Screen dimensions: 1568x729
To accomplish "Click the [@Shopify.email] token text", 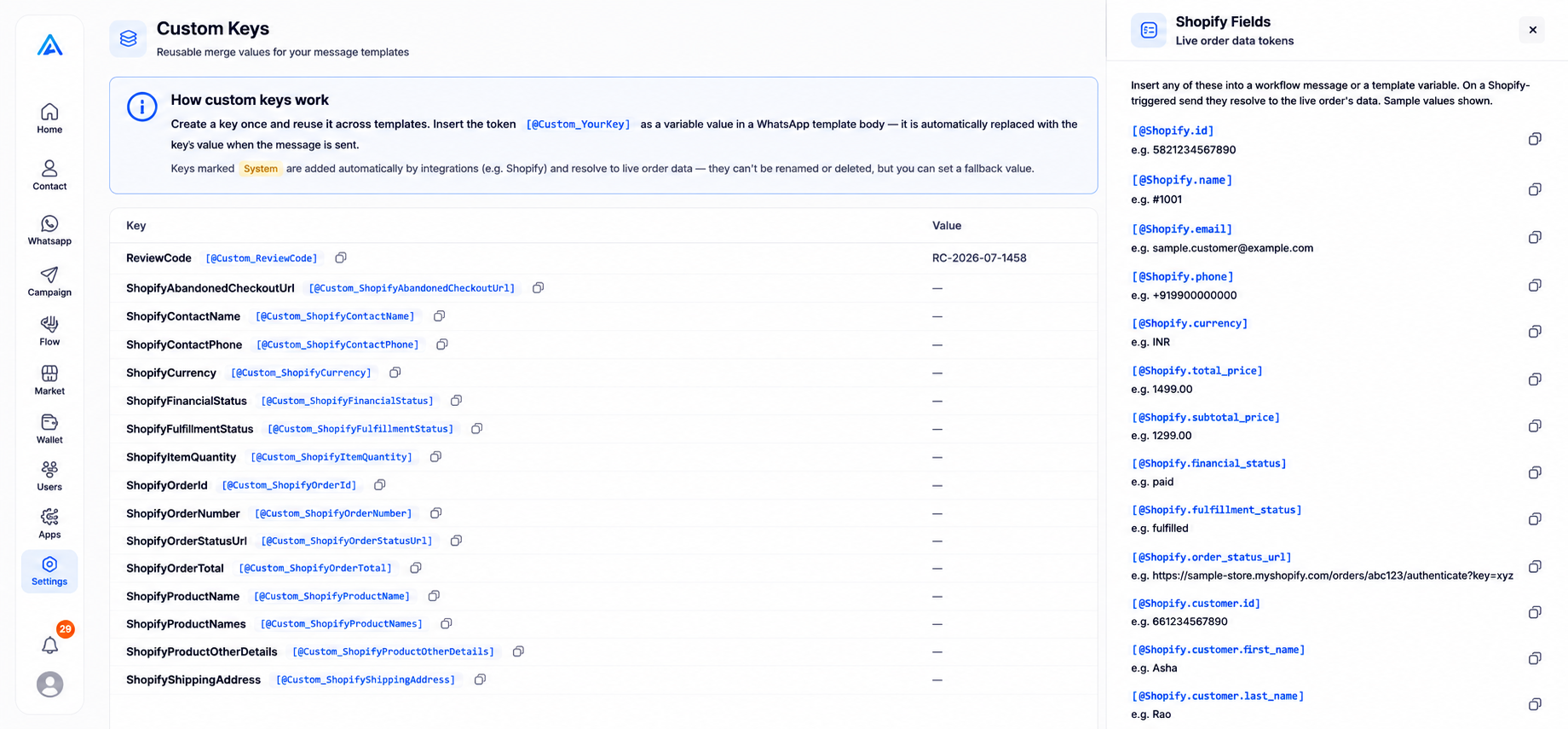I will (x=1182, y=229).
